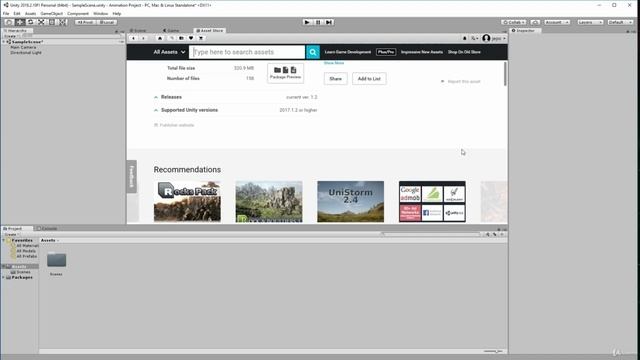Switch to the Game tab
The width and height of the screenshot is (640, 360).
pyautogui.click(x=171, y=31)
